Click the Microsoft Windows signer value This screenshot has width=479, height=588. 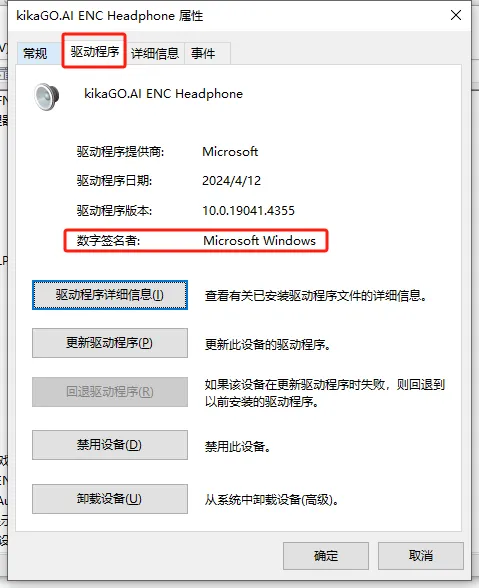260,240
